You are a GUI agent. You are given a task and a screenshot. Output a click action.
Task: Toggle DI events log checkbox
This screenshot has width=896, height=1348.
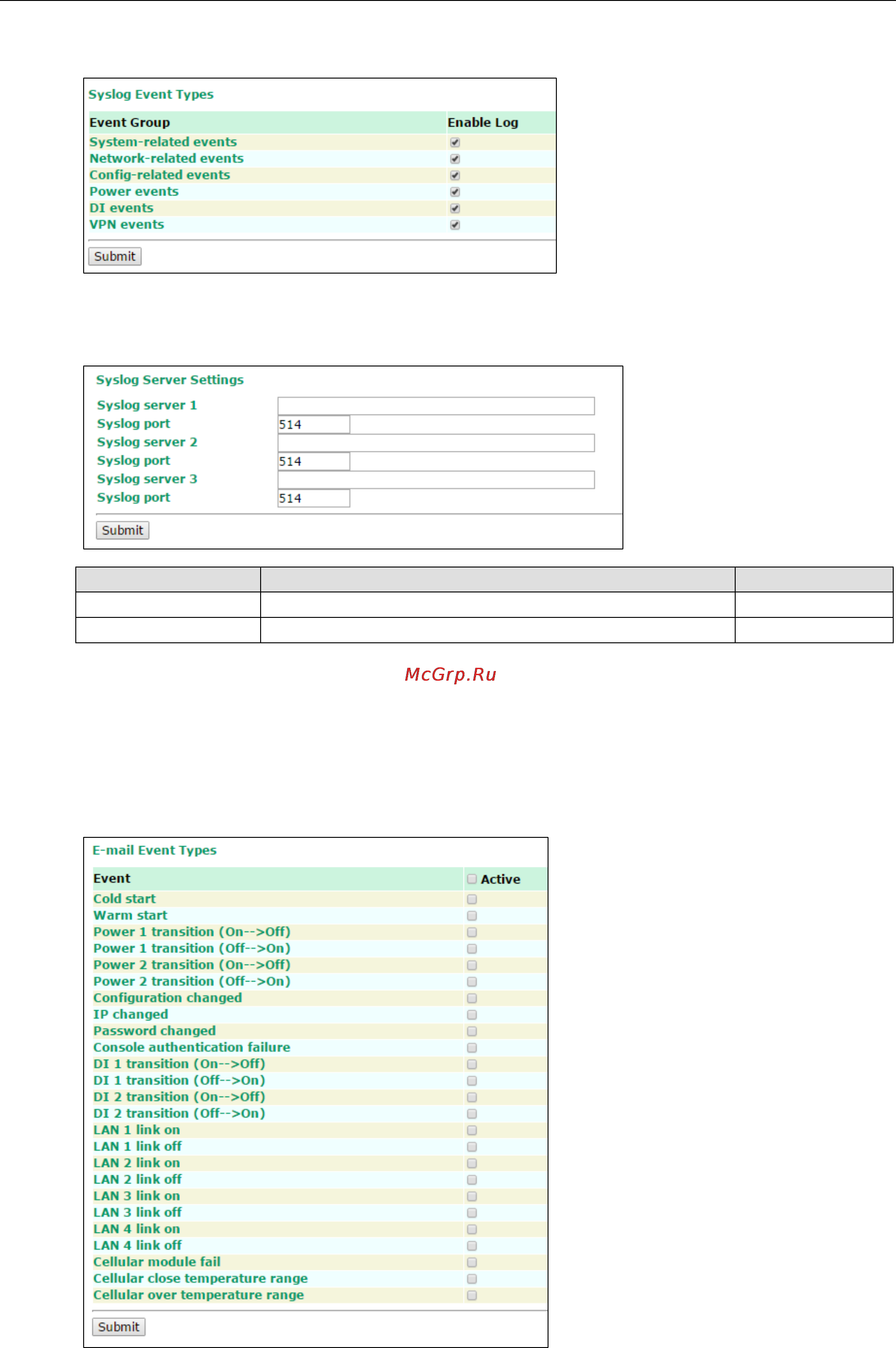(x=455, y=208)
